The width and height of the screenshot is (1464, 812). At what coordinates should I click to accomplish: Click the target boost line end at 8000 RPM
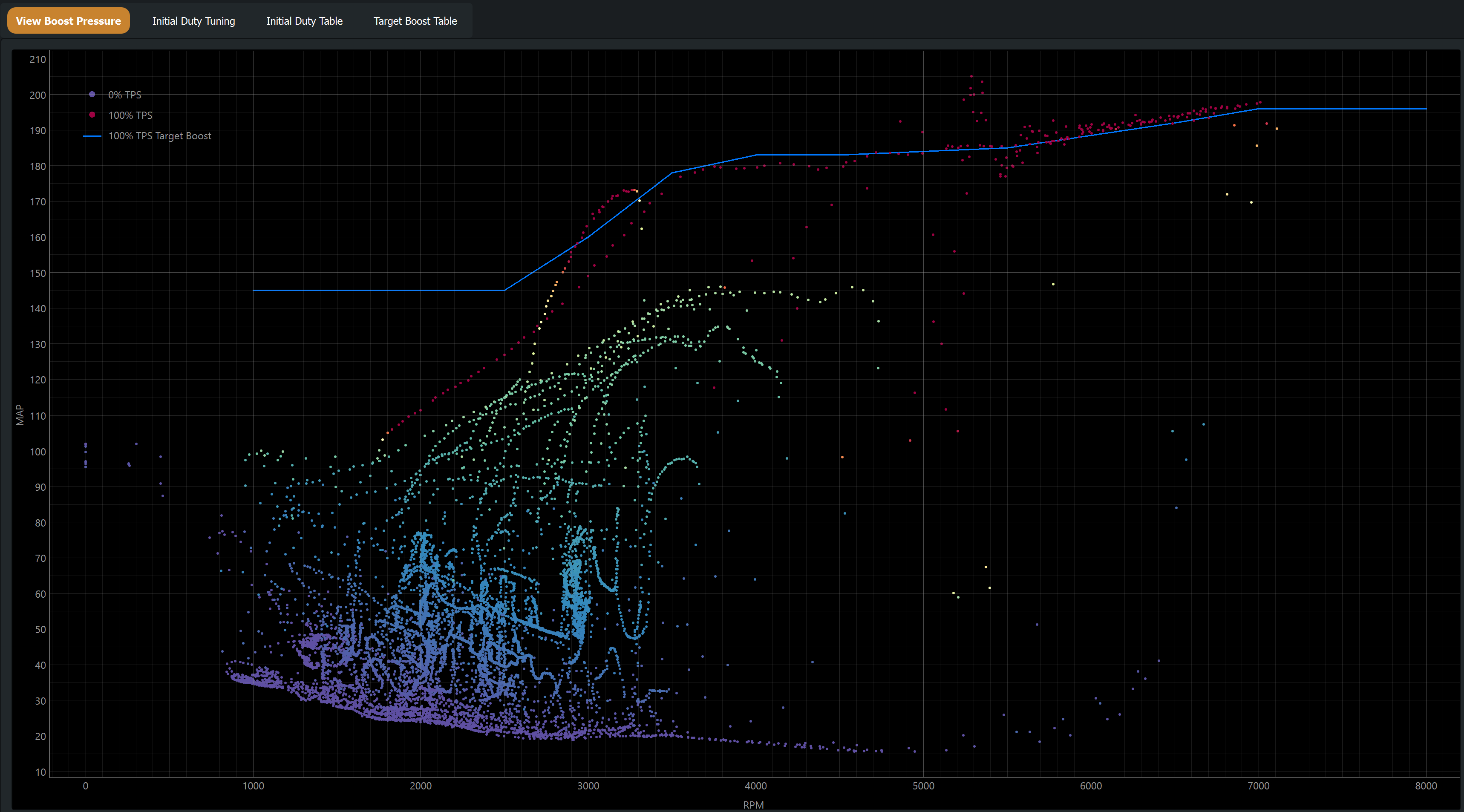point(1426,109)
